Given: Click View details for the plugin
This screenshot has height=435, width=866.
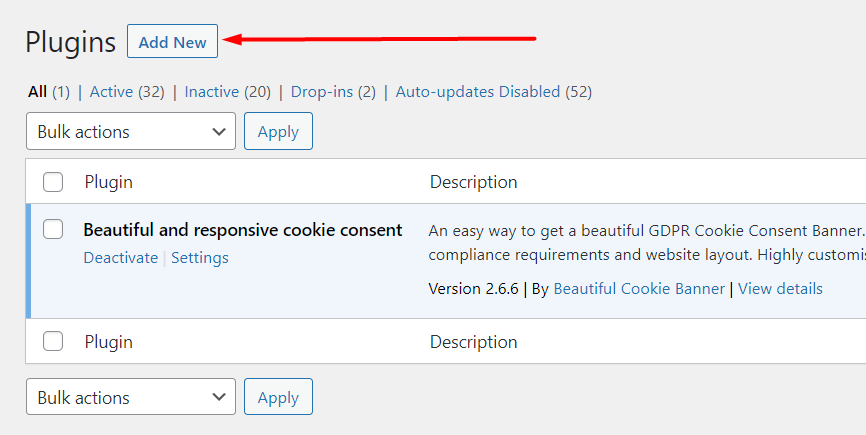Looking at the screenshot, I should (x=780, y=289).
